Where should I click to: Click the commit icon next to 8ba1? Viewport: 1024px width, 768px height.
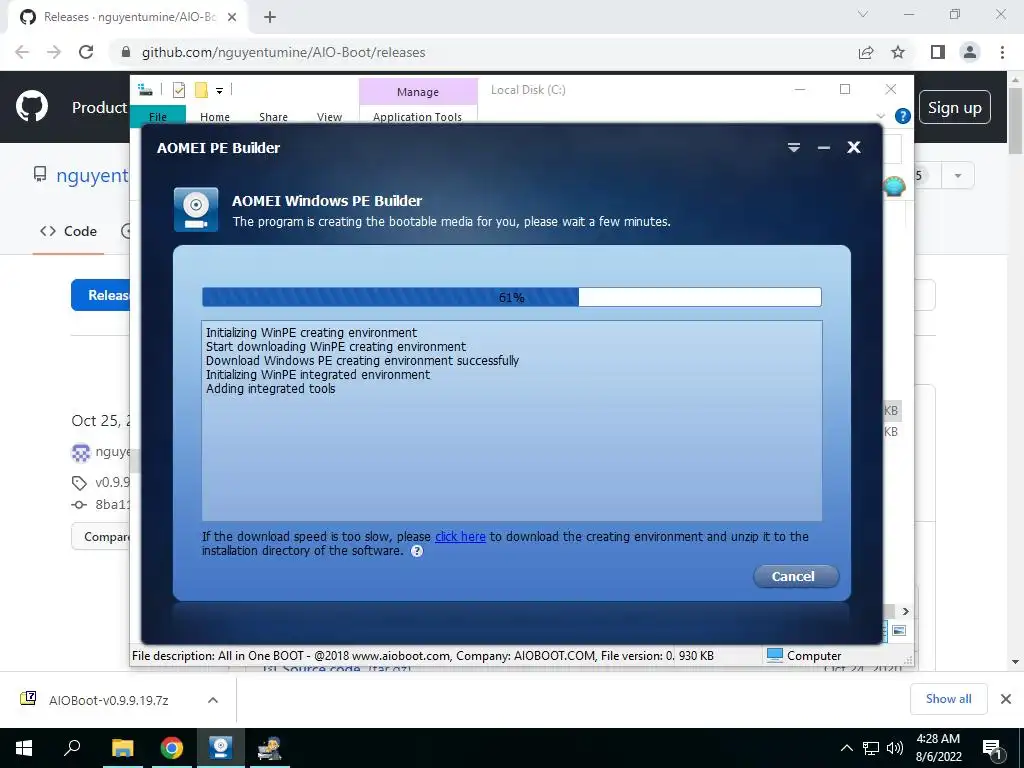[79, 505]
